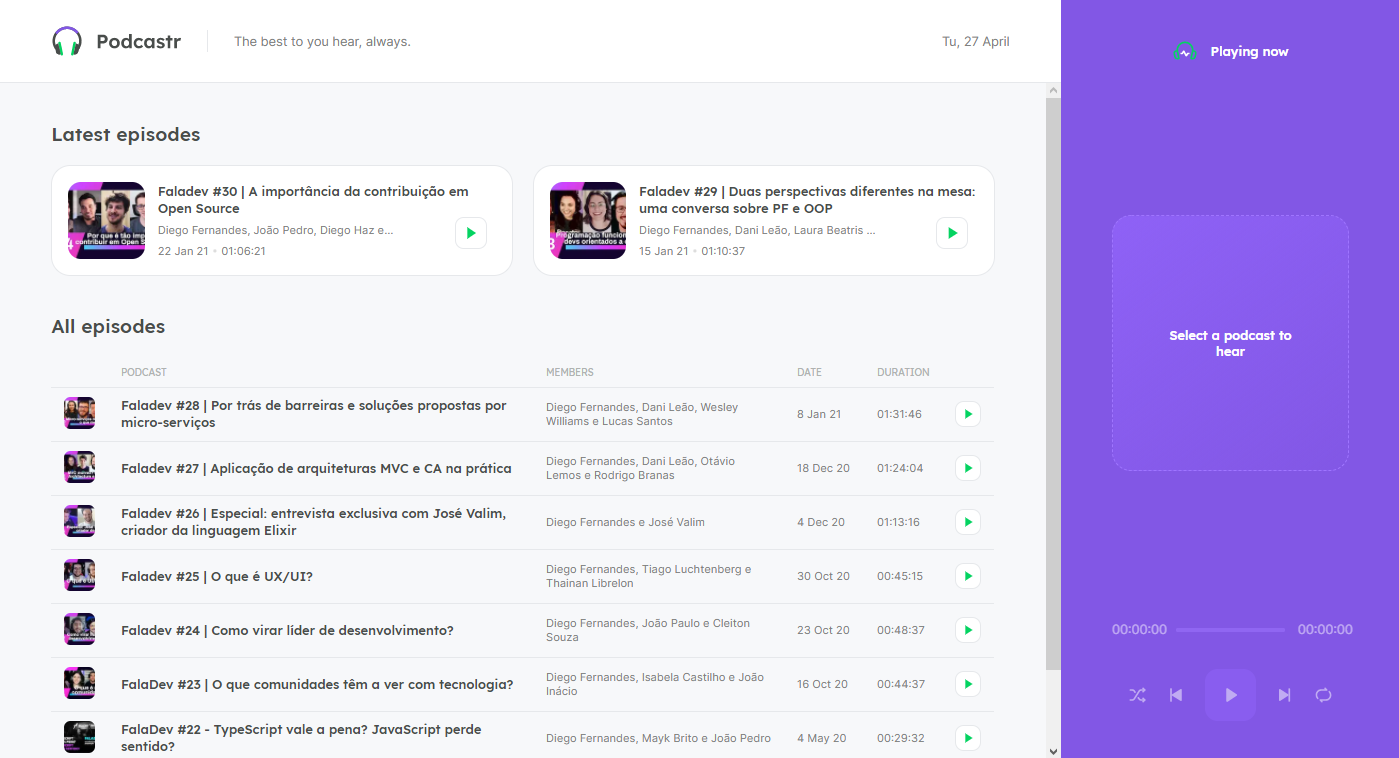Click the Podcastr headphones logo
The height and width of the screenshot is (758, 1399).
pos(67,41)
